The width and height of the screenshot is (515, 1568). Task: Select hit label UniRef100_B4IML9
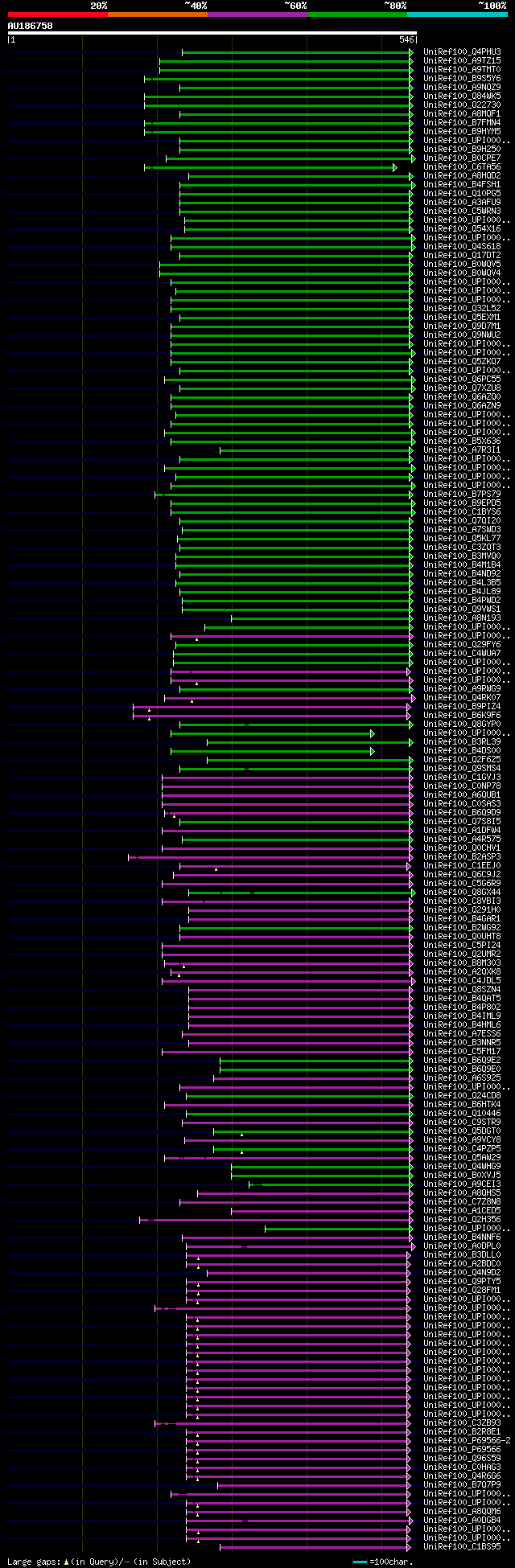(462, 1016)
